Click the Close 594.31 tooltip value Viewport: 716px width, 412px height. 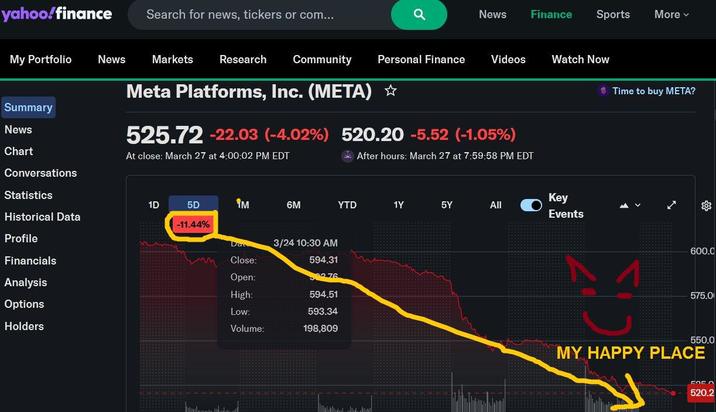coord(323,260)
